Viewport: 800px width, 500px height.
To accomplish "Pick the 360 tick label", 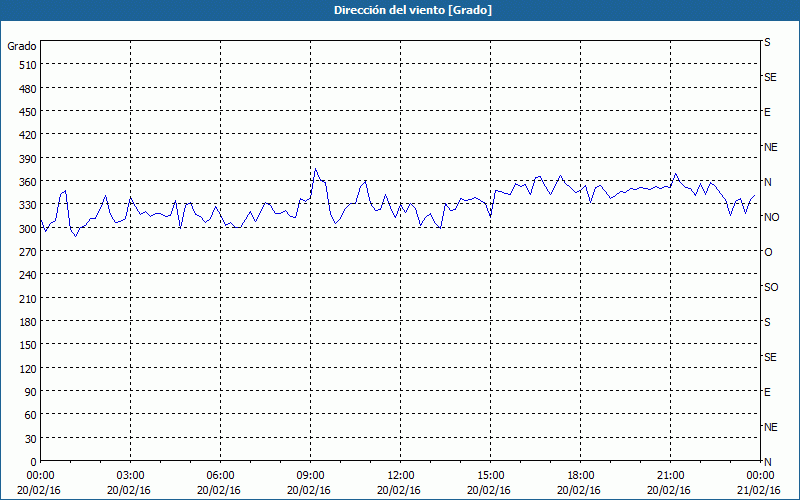I will [x=28, y=182].
